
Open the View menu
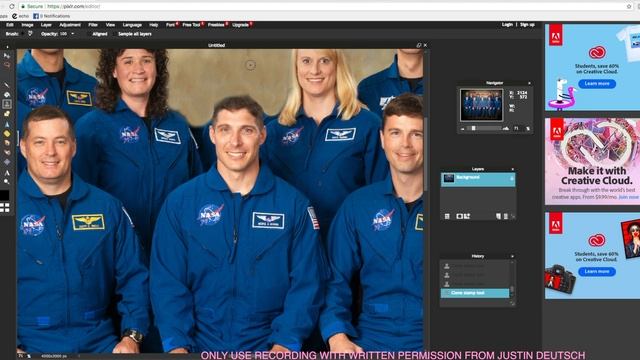tap(110, 25)
